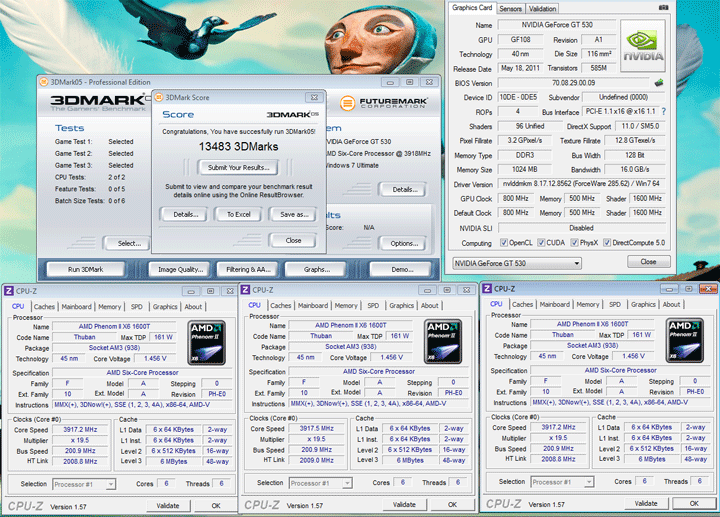Click the 3DMark Score dialog title icon
Viewport: 720px width, 517px height.
159,97
